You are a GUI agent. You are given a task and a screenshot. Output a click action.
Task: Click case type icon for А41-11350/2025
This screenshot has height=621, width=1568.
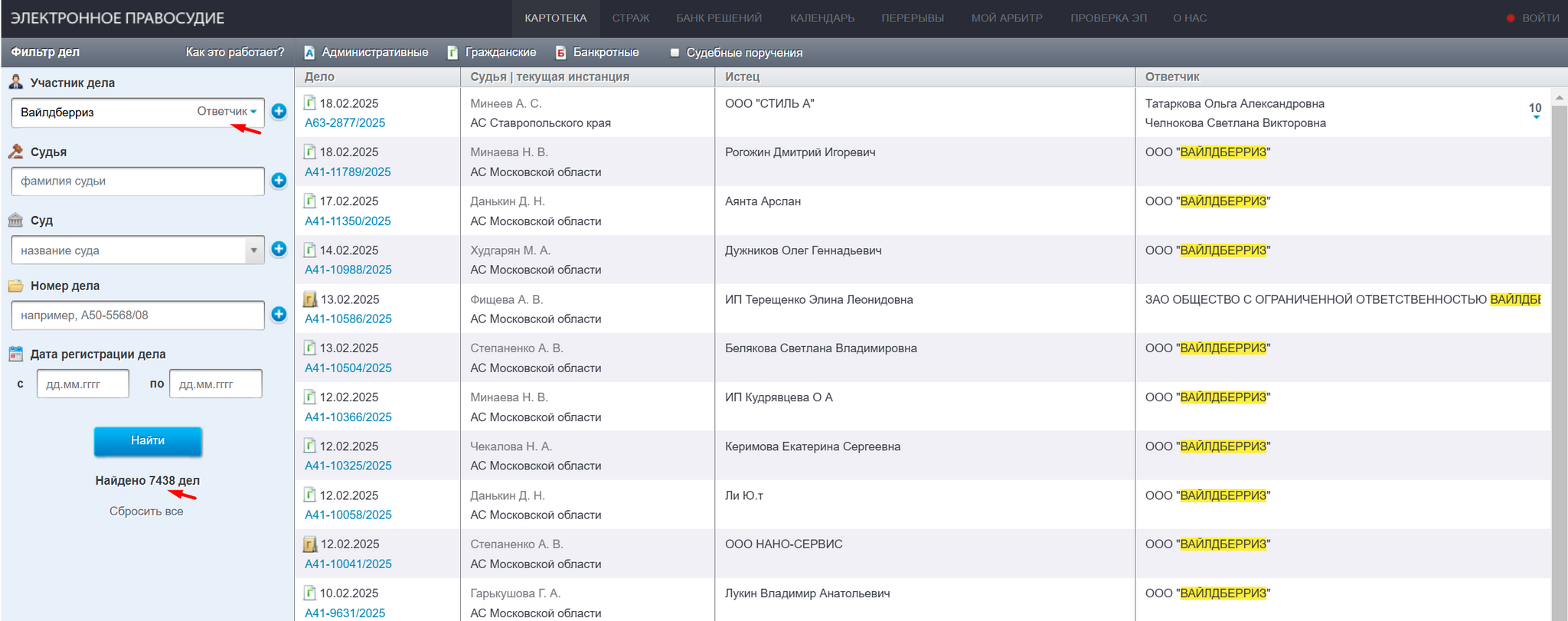[x=309, y=201]
